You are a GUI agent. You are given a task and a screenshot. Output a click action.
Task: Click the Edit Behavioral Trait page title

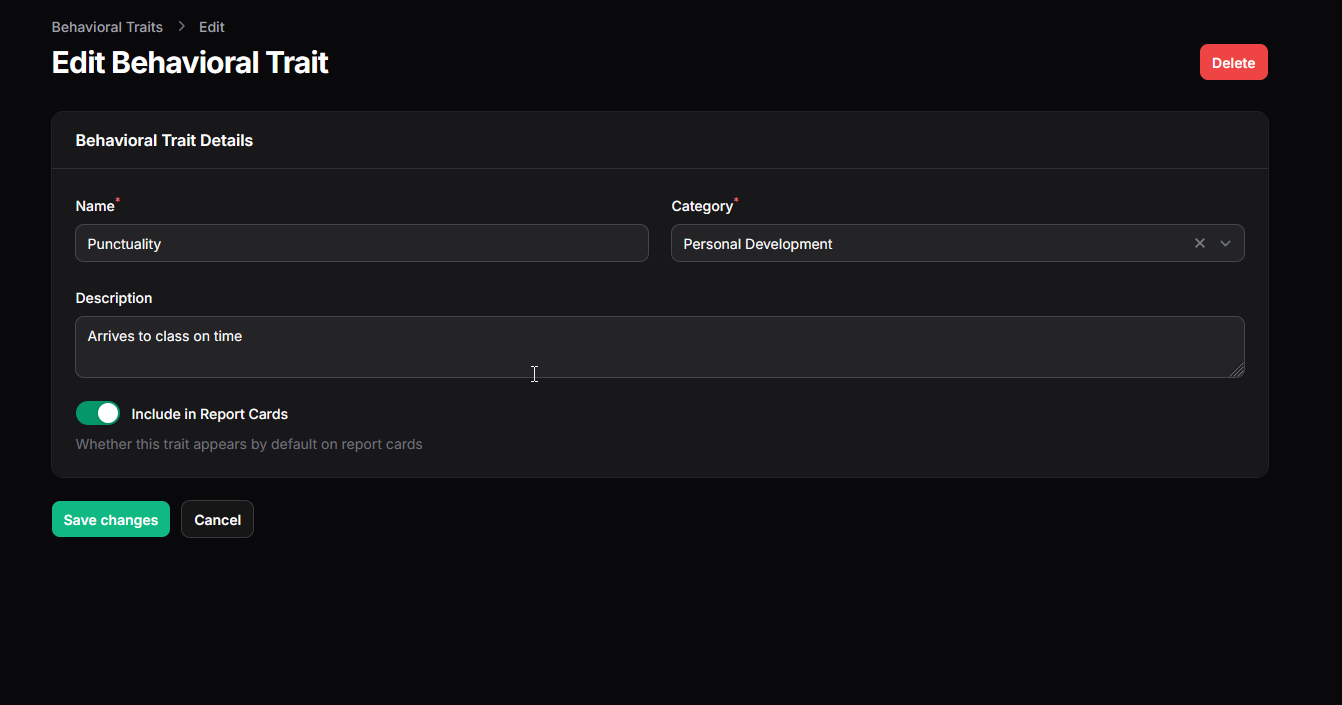190,62
